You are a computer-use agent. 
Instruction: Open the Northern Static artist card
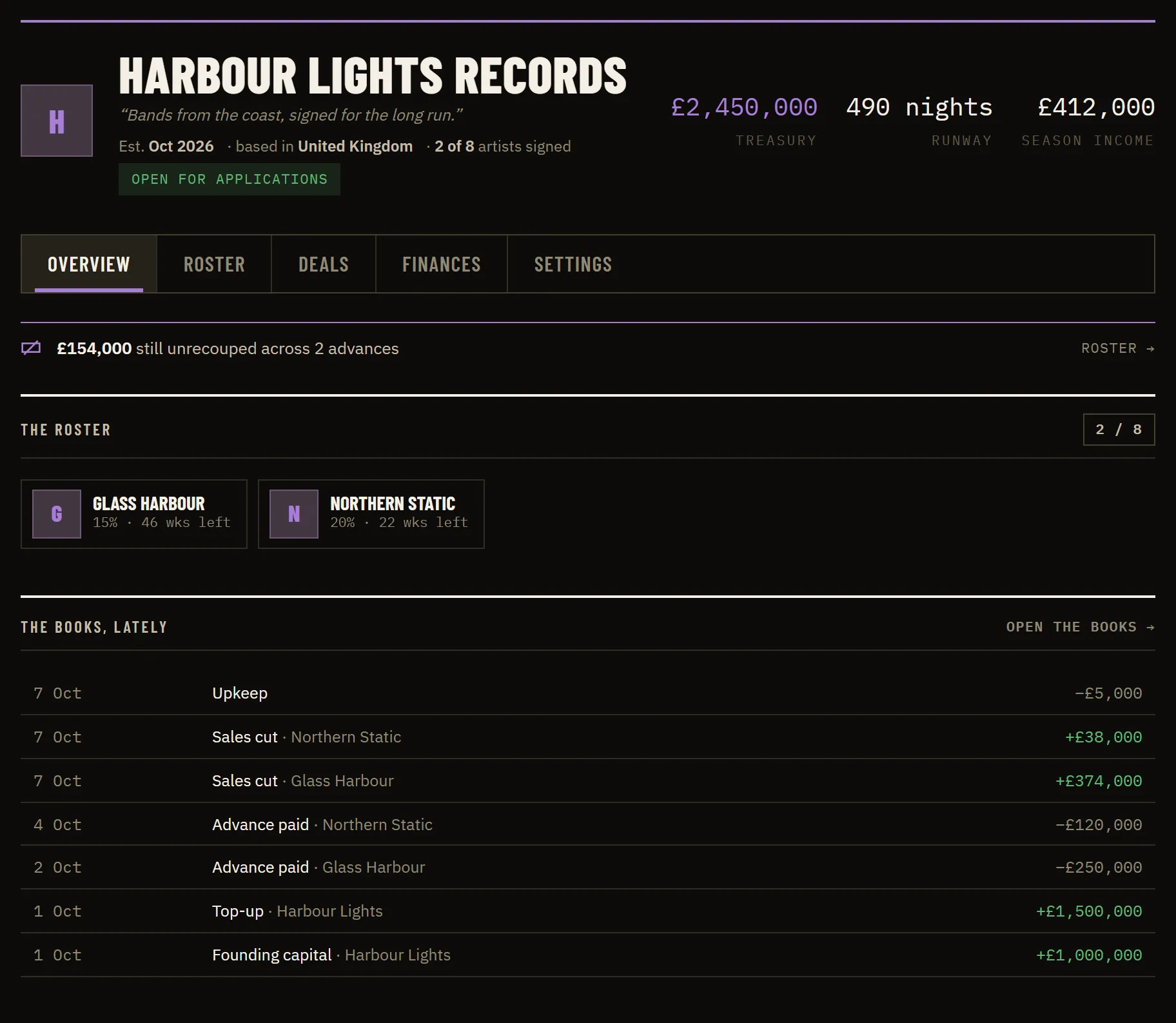[371, 514]
